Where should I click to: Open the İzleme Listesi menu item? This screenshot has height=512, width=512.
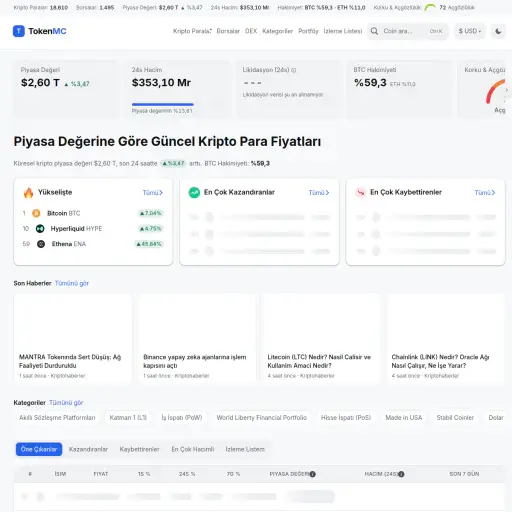pos(343,31)
